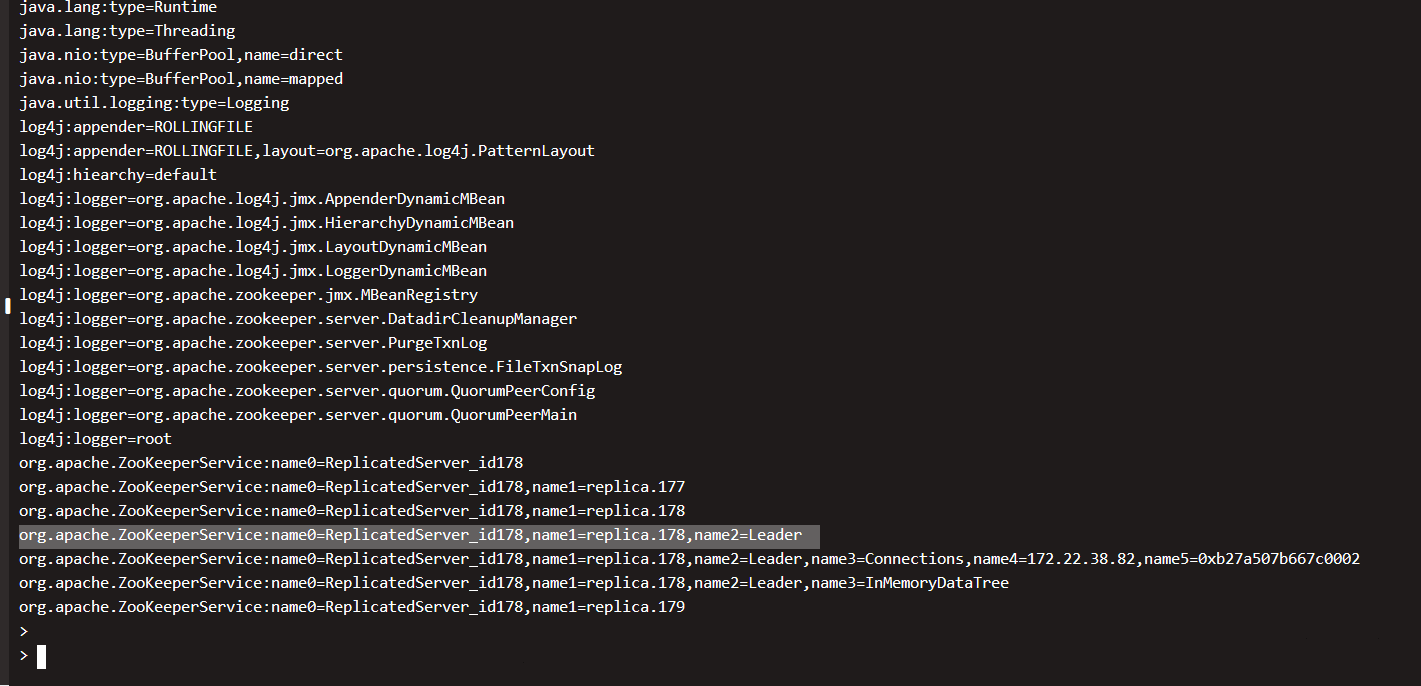Click the java.util.logging:type=Logging line
The height and width of the screenshot is (686, 1421).
pos(154,103)
